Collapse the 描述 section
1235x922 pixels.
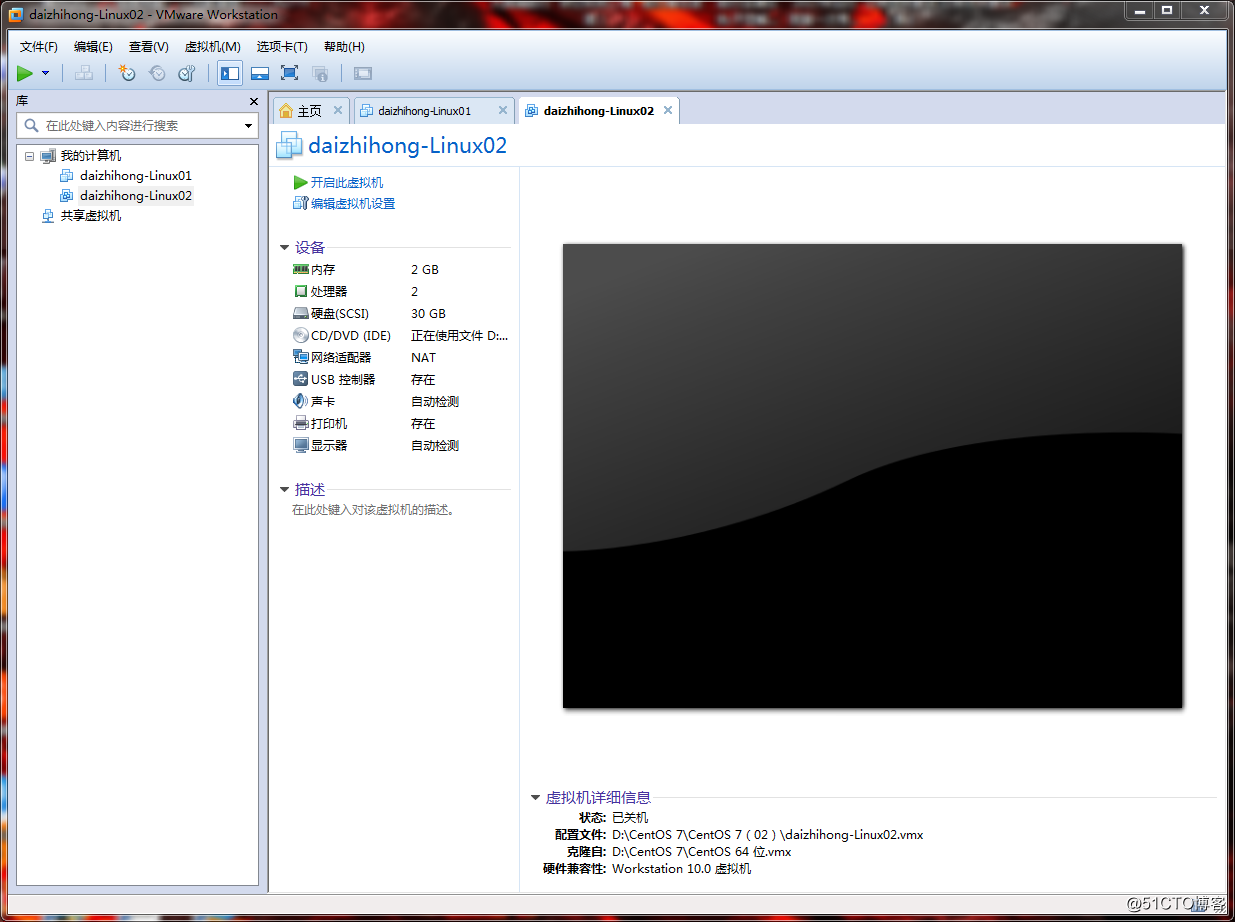click(x=285, y=490)
